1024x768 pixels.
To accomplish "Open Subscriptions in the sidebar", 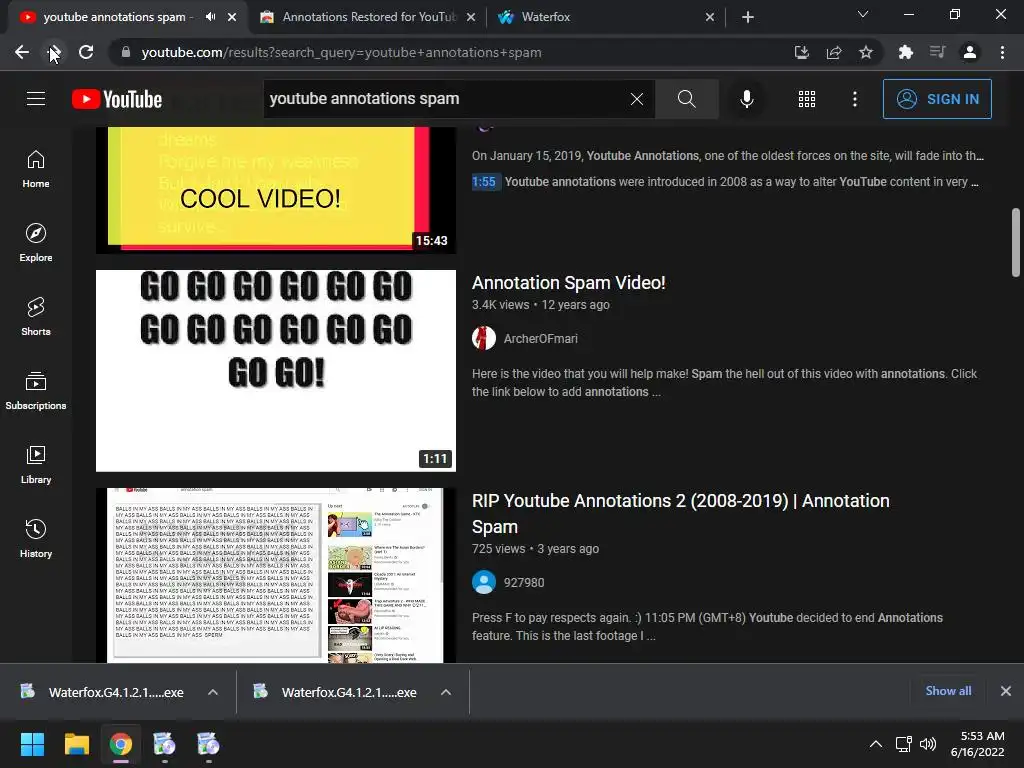I will (x=36, y=391).
